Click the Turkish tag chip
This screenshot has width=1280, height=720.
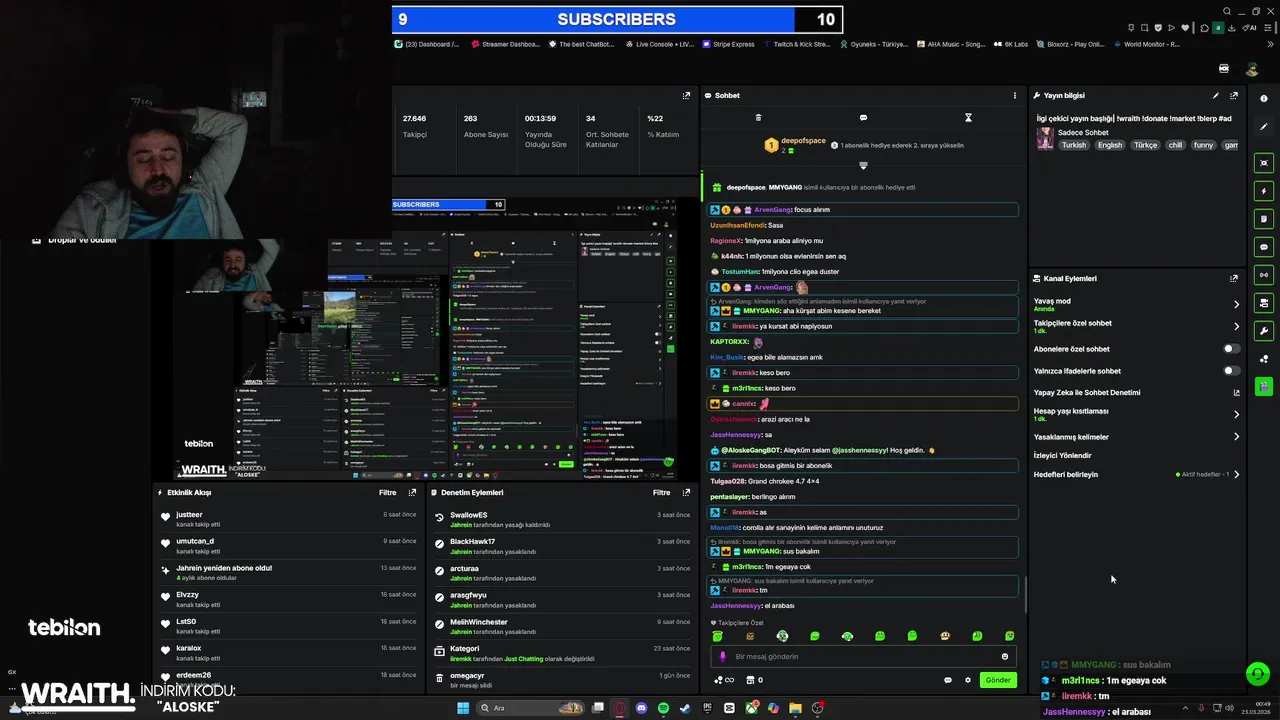coord(1074,145)
